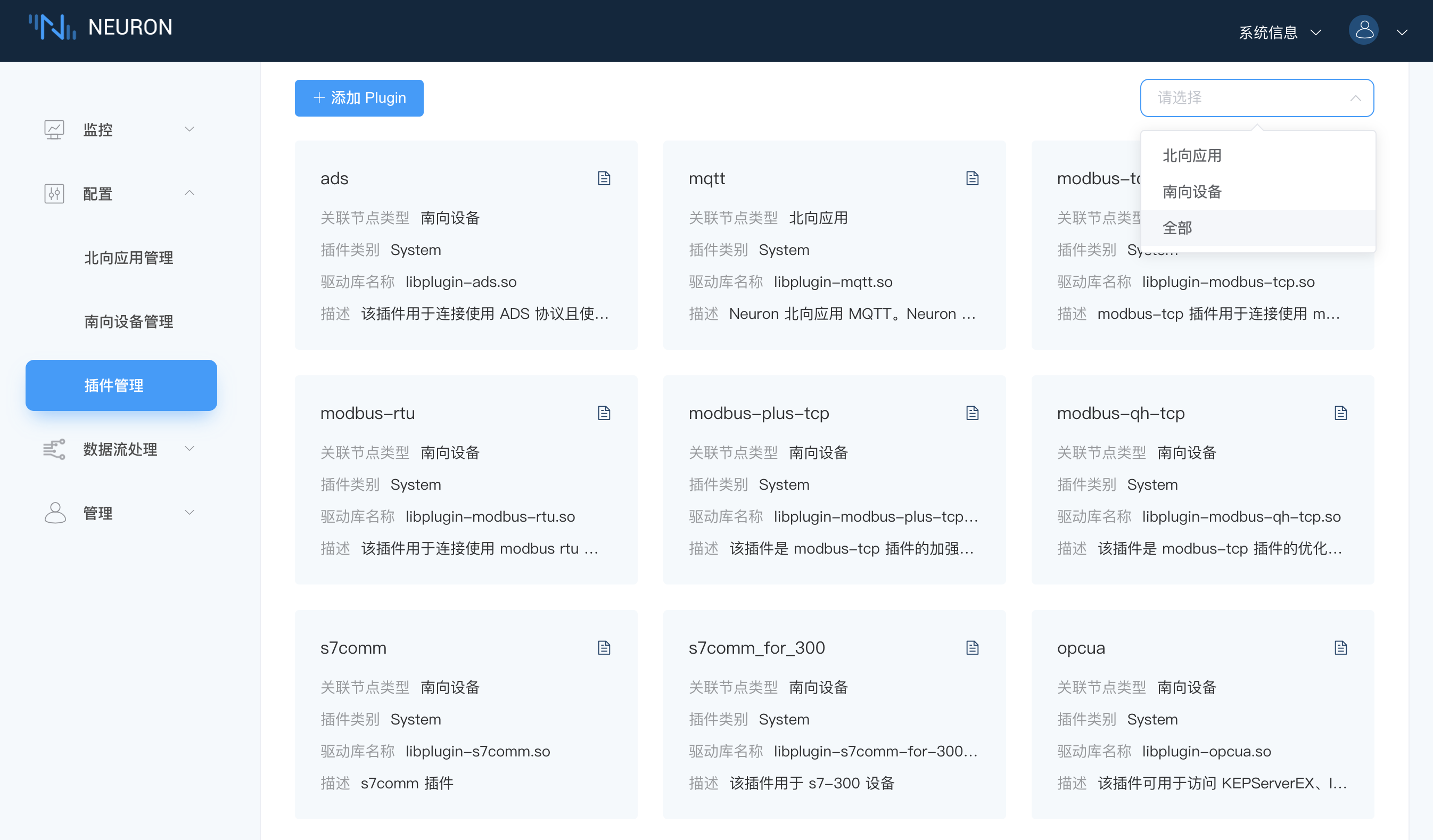
Task: Open the ads plugin document icon
Action: pos(604,178)
